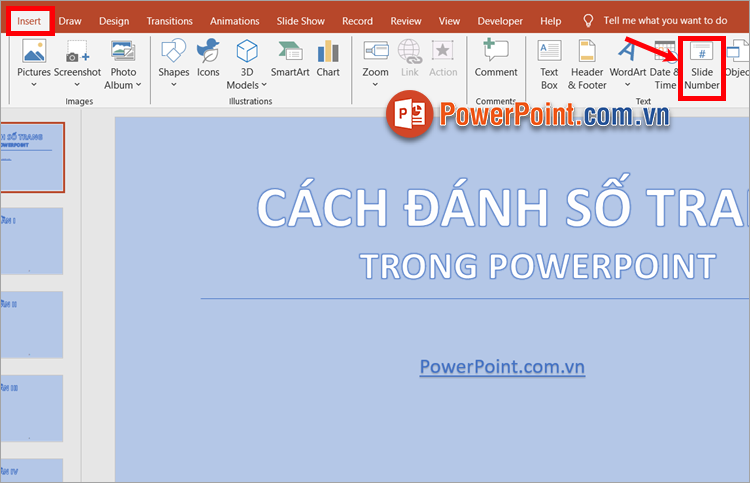750x483 pixels.
Task: Click the Zoom icon
Action: (x=375, y=52)
